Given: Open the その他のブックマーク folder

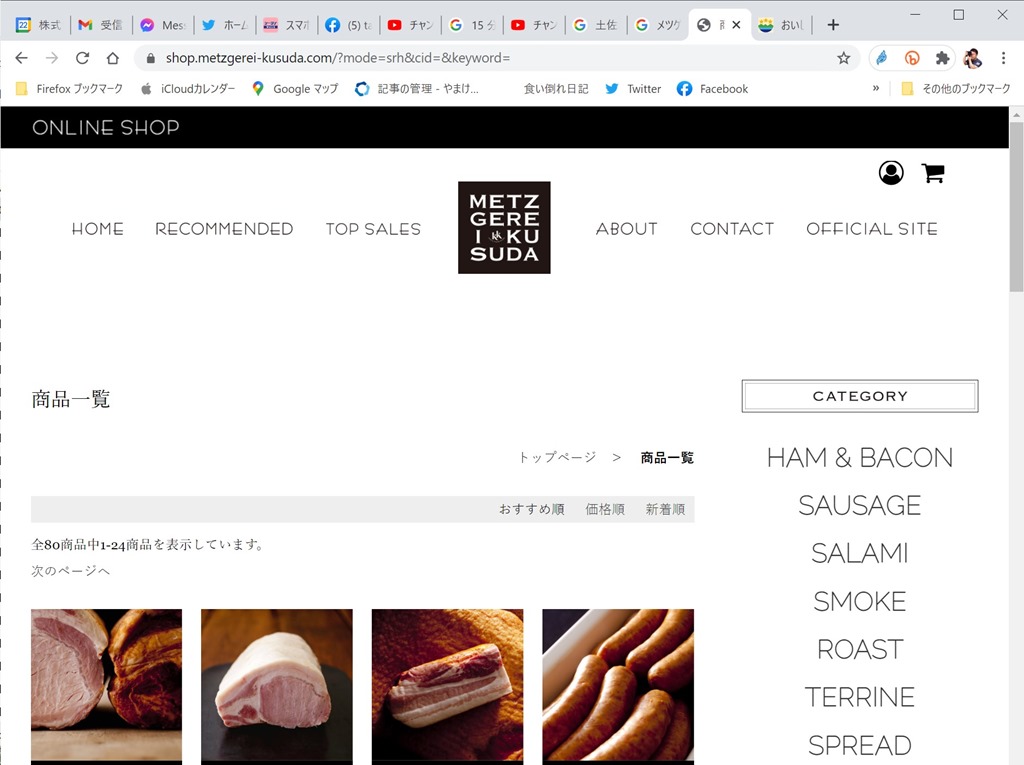Looking at the screenshot, I should pyautogui.click(x=955, y=89).
